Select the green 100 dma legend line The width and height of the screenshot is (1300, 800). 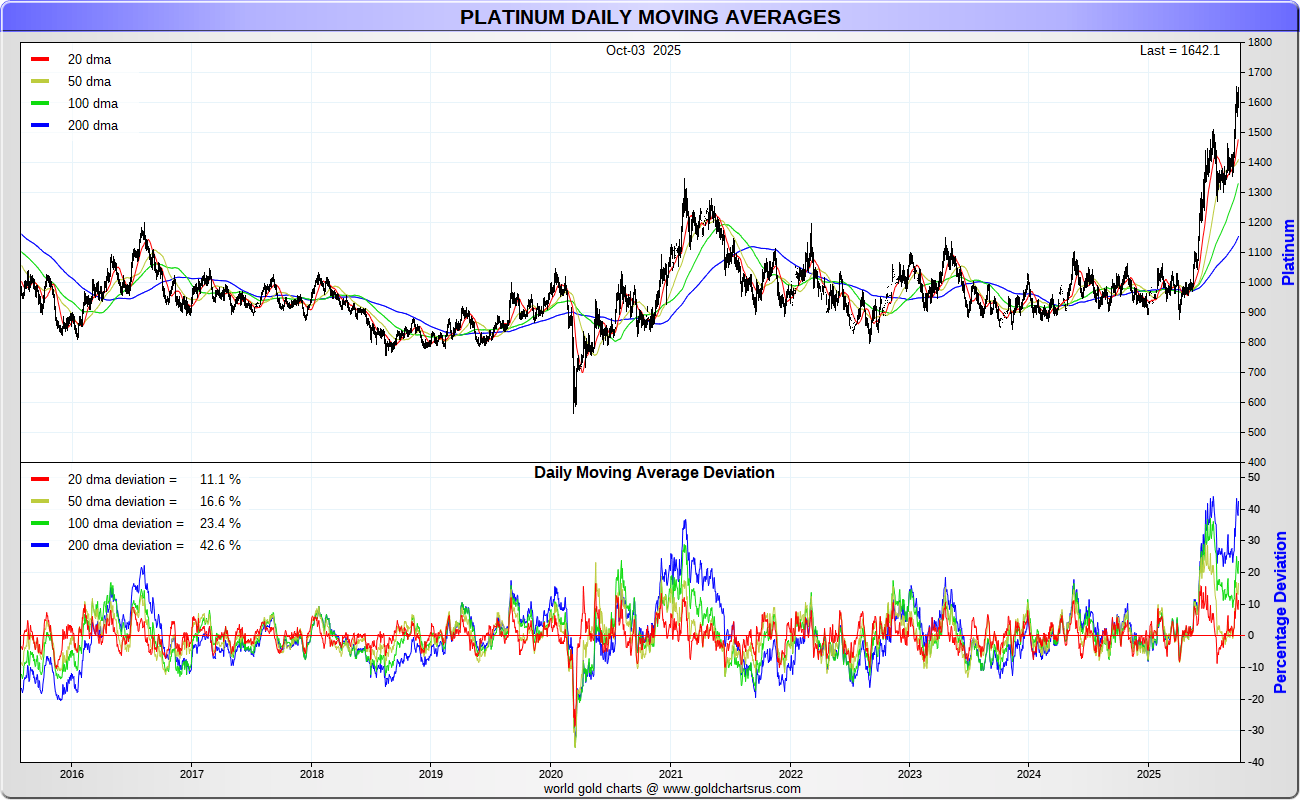tap(40, 104)
